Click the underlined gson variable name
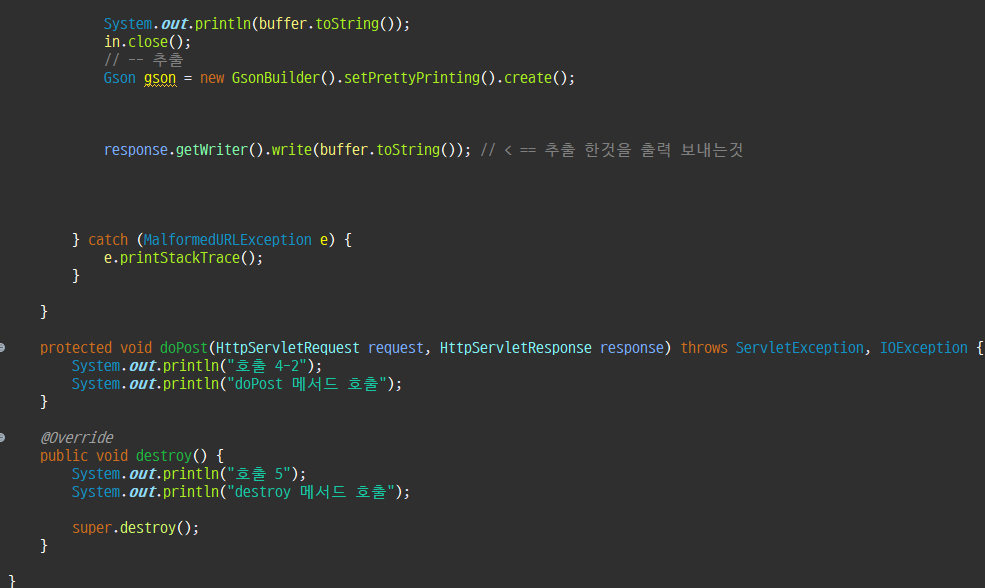The height and width of the screenshot is (588, 985). click(160, 79)
